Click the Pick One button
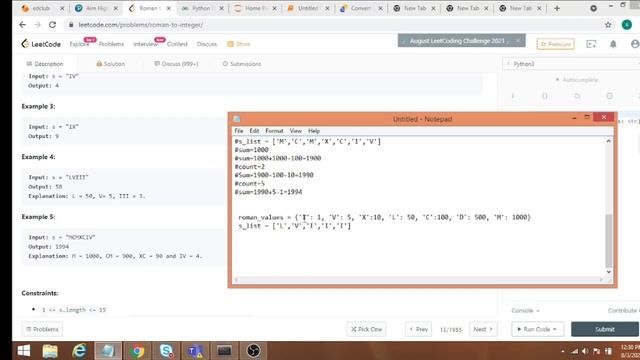 click(x=367, y=329)
